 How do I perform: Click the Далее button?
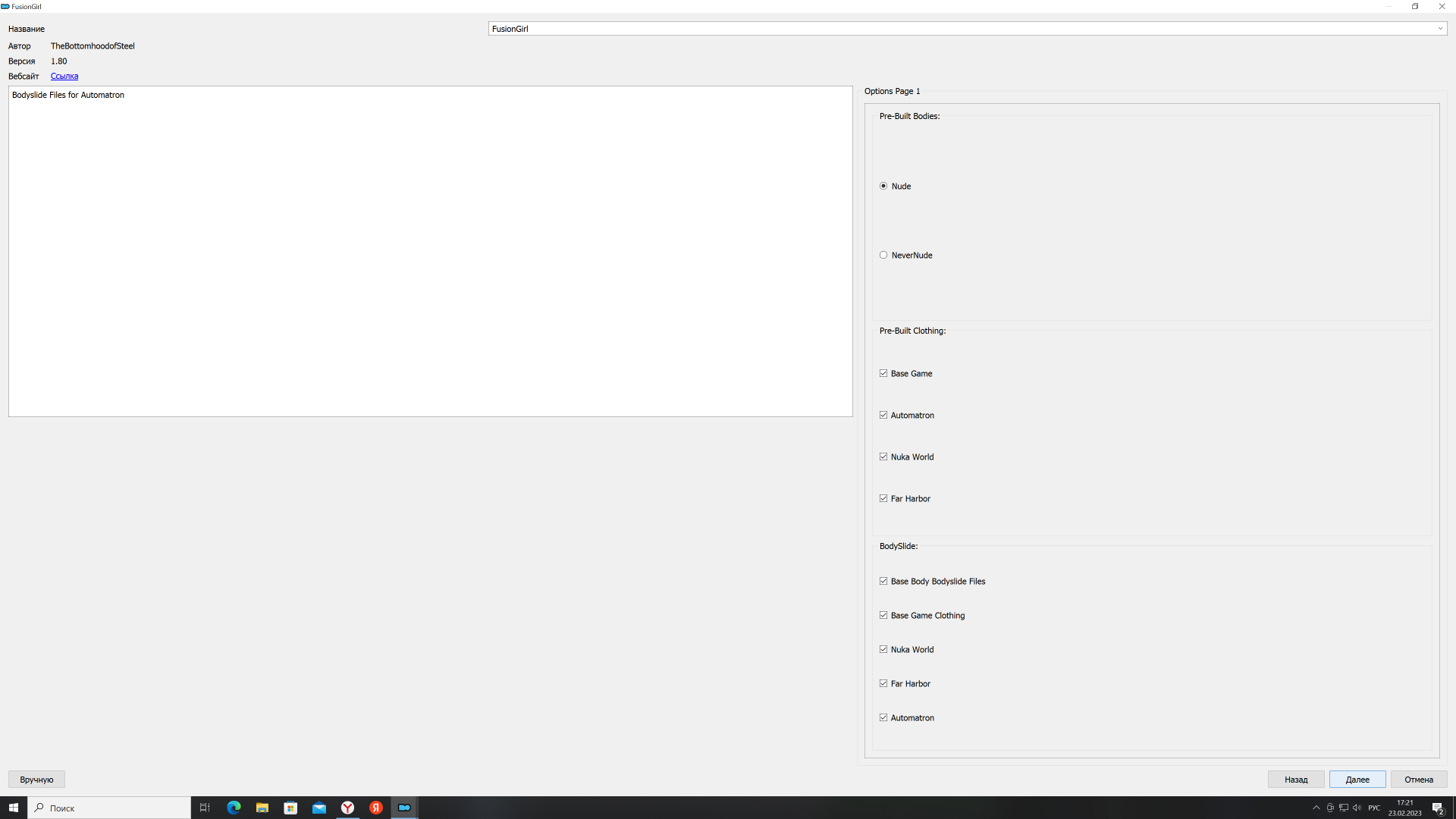1357,780
